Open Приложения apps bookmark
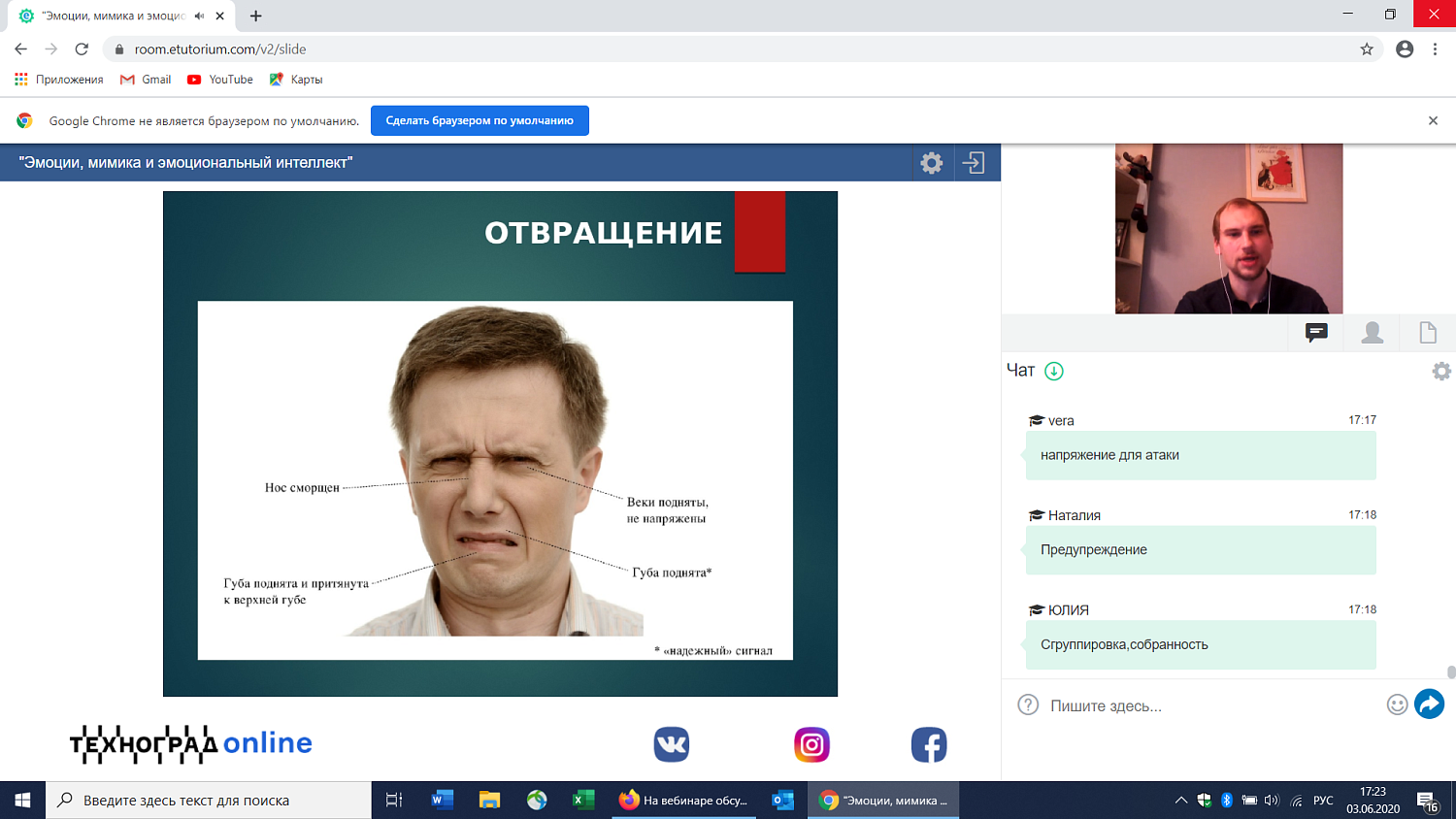Image resolution: width=1456 pixels, height=819 pixels. click(x=58, y=80)
